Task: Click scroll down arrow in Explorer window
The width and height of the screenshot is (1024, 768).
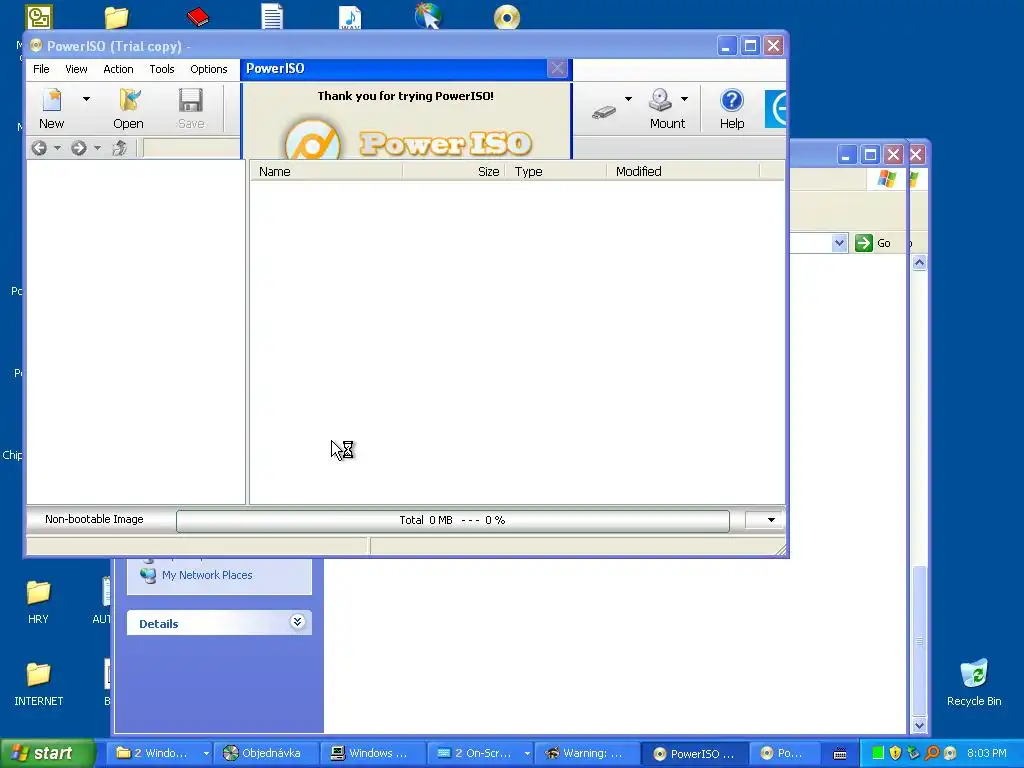Action: coord(920,725)
